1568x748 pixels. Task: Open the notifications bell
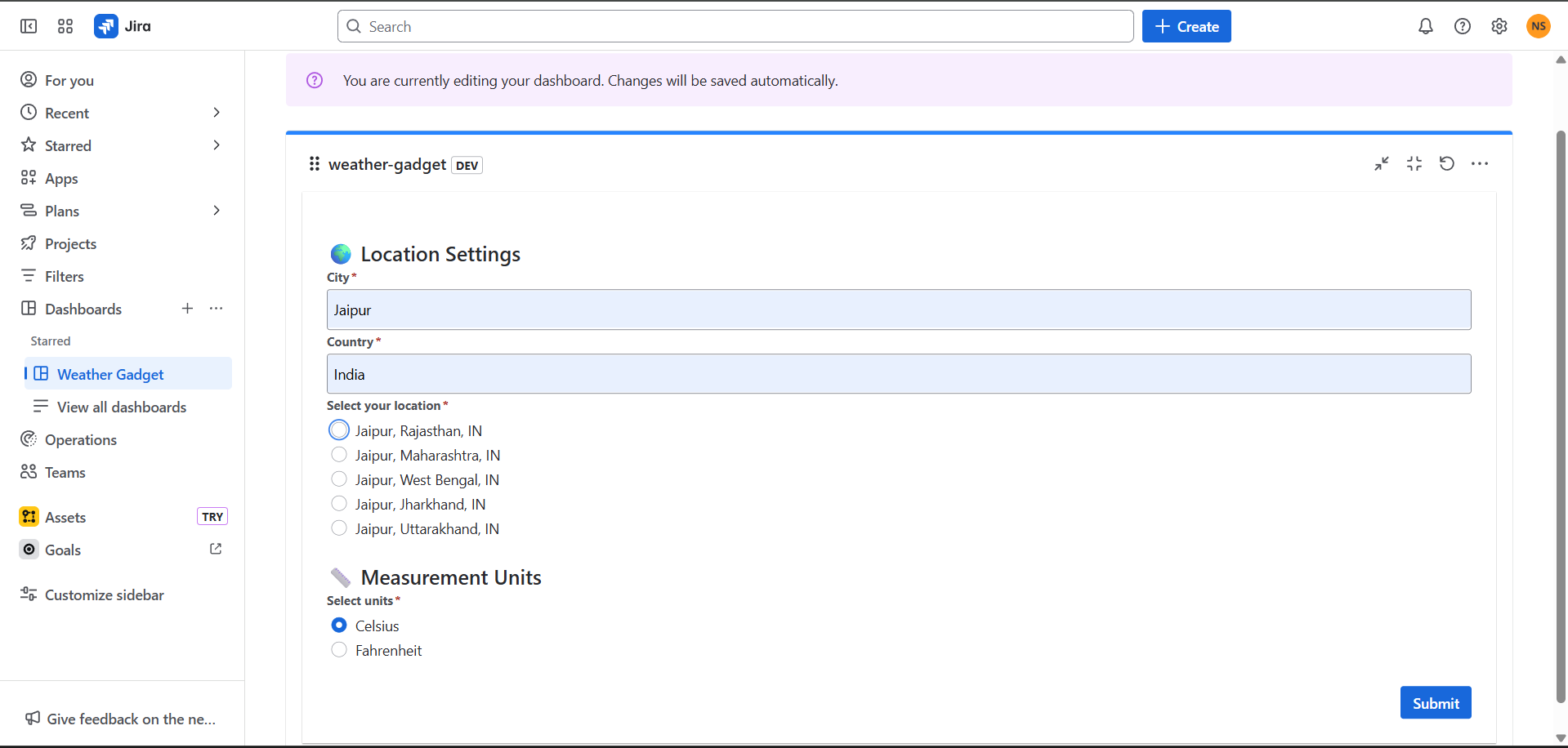(1426, 26)
